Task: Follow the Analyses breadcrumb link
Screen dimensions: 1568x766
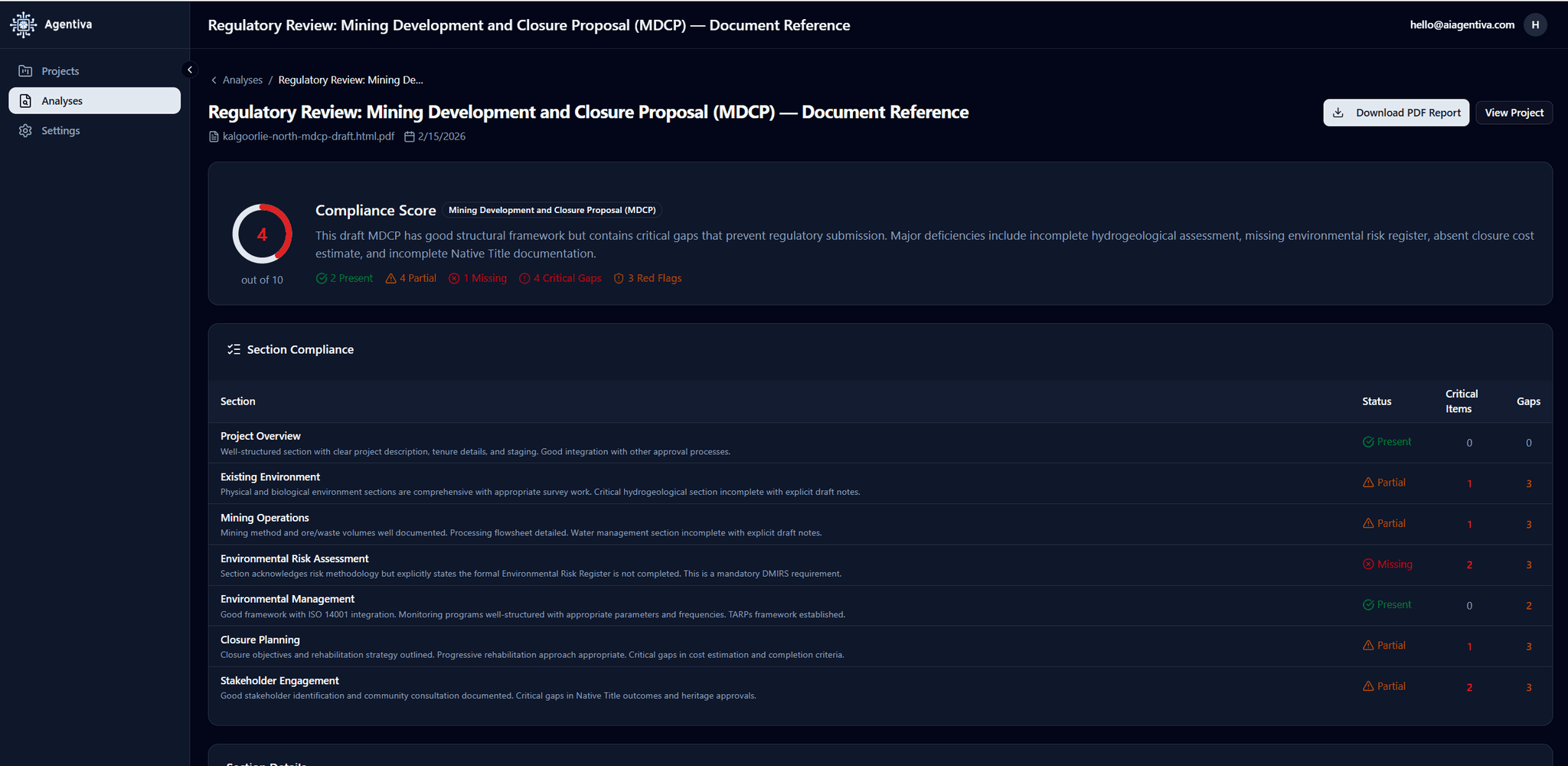Action: pyautogui.click(x=242, y=80)
